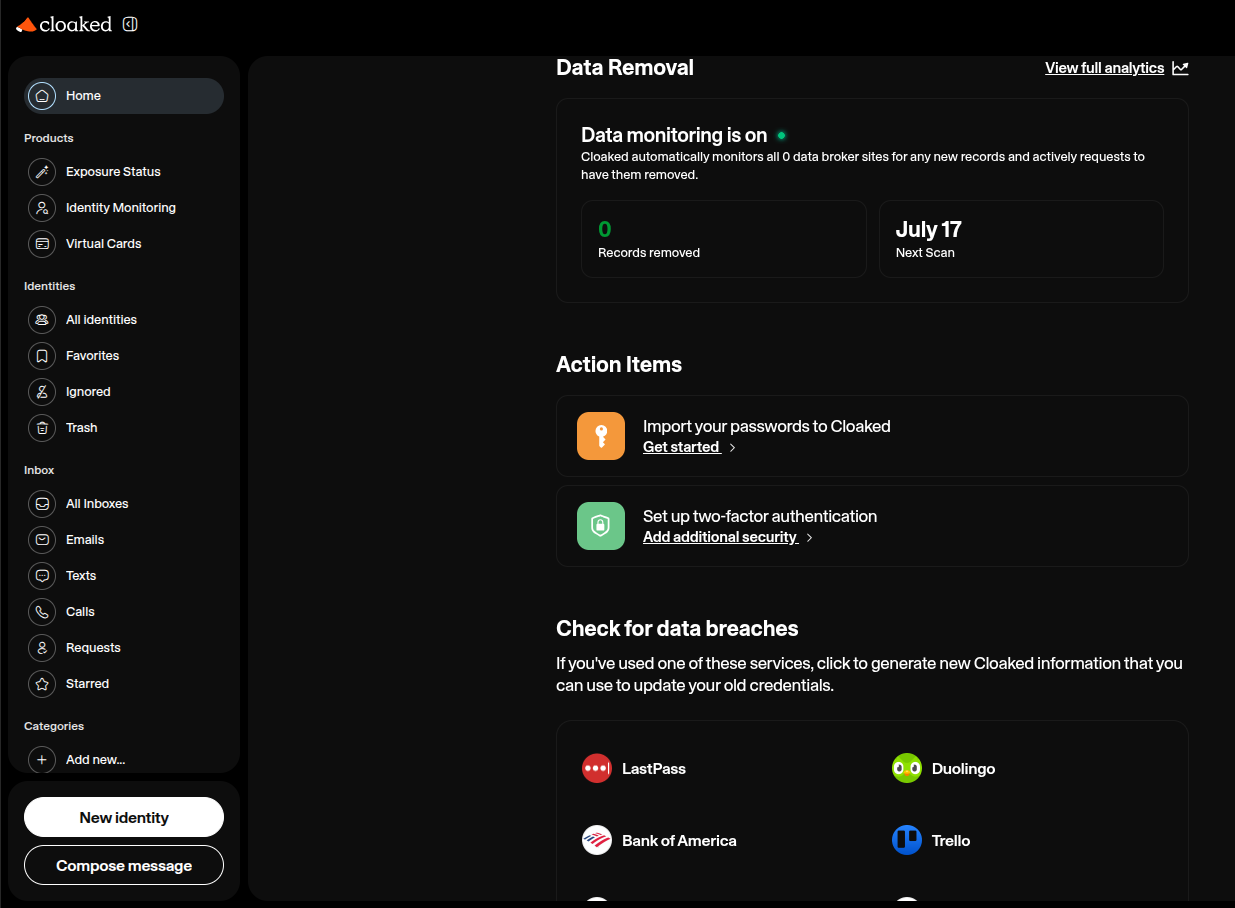The width and height of the screenshot is (1235, 908).
Task: Click the LastPass red logo icon
Action: click(x=597, y=769)
